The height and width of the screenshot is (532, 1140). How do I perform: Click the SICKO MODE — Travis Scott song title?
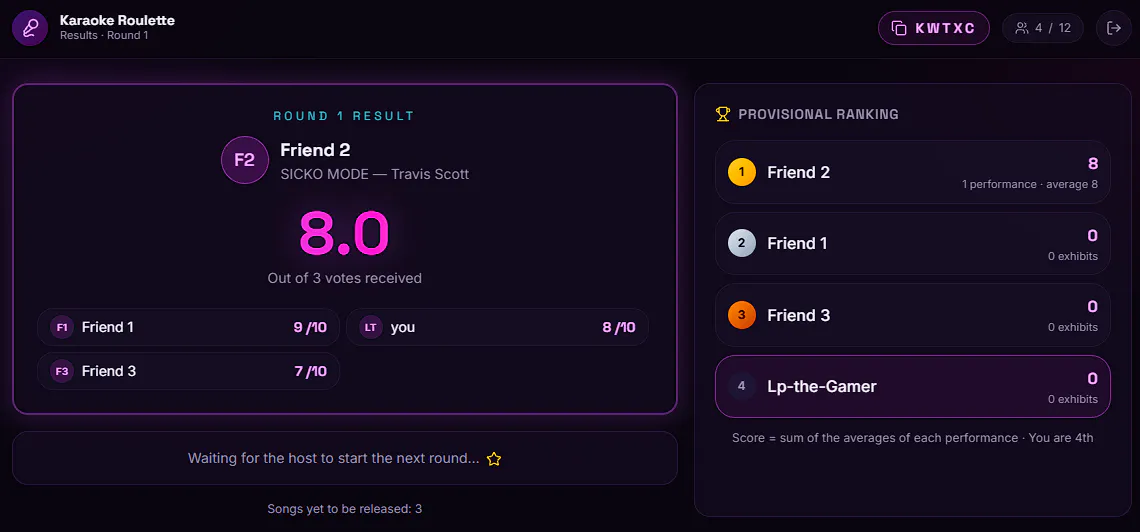374,174
